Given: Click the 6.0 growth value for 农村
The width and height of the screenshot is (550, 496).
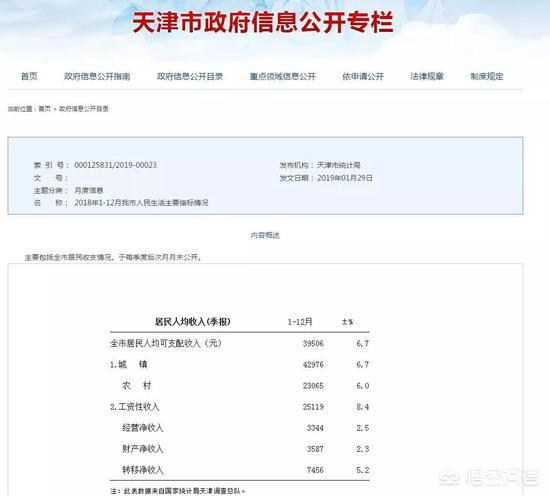Looking at the screenshot, I should coord(363,386).
